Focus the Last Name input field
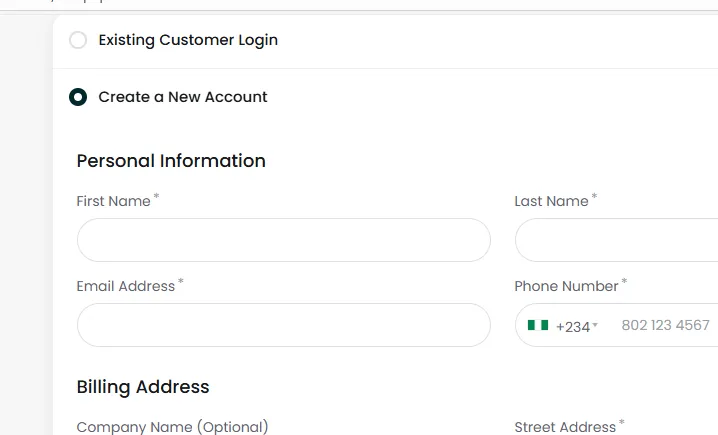The height and width of the screenshot is (435, 718). (616, 240)
